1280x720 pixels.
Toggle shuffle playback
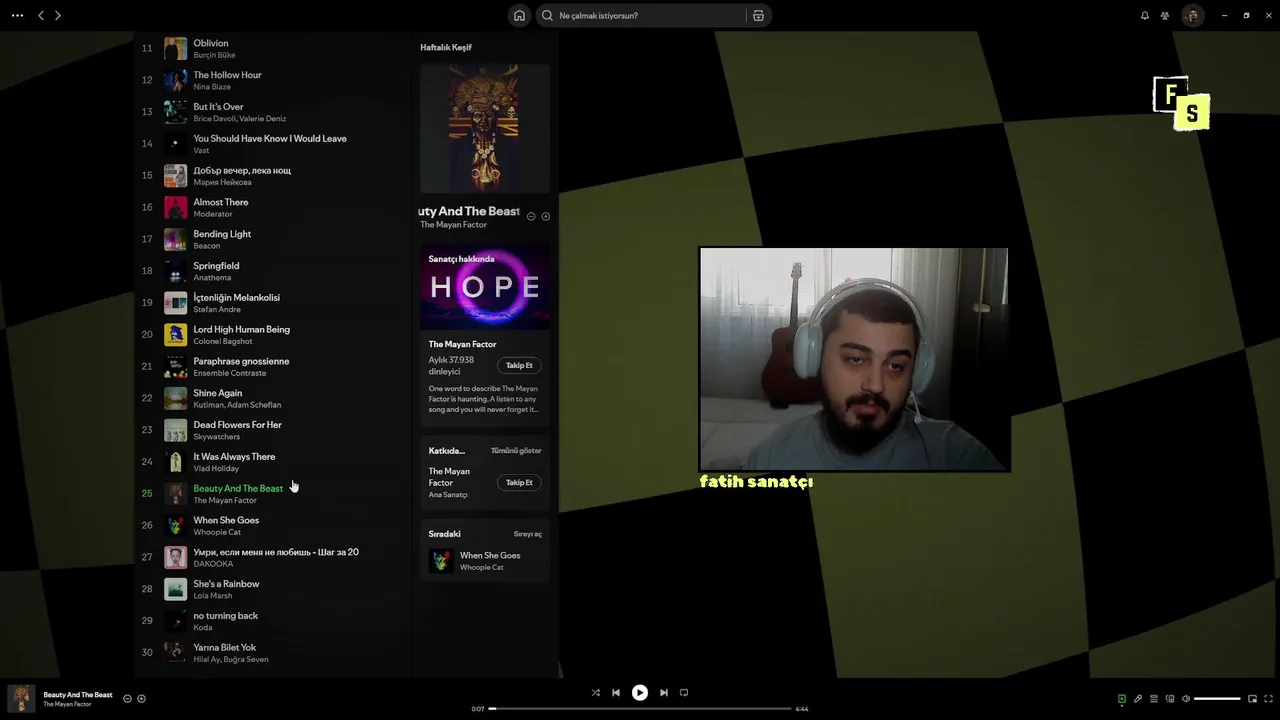point(596,692)
